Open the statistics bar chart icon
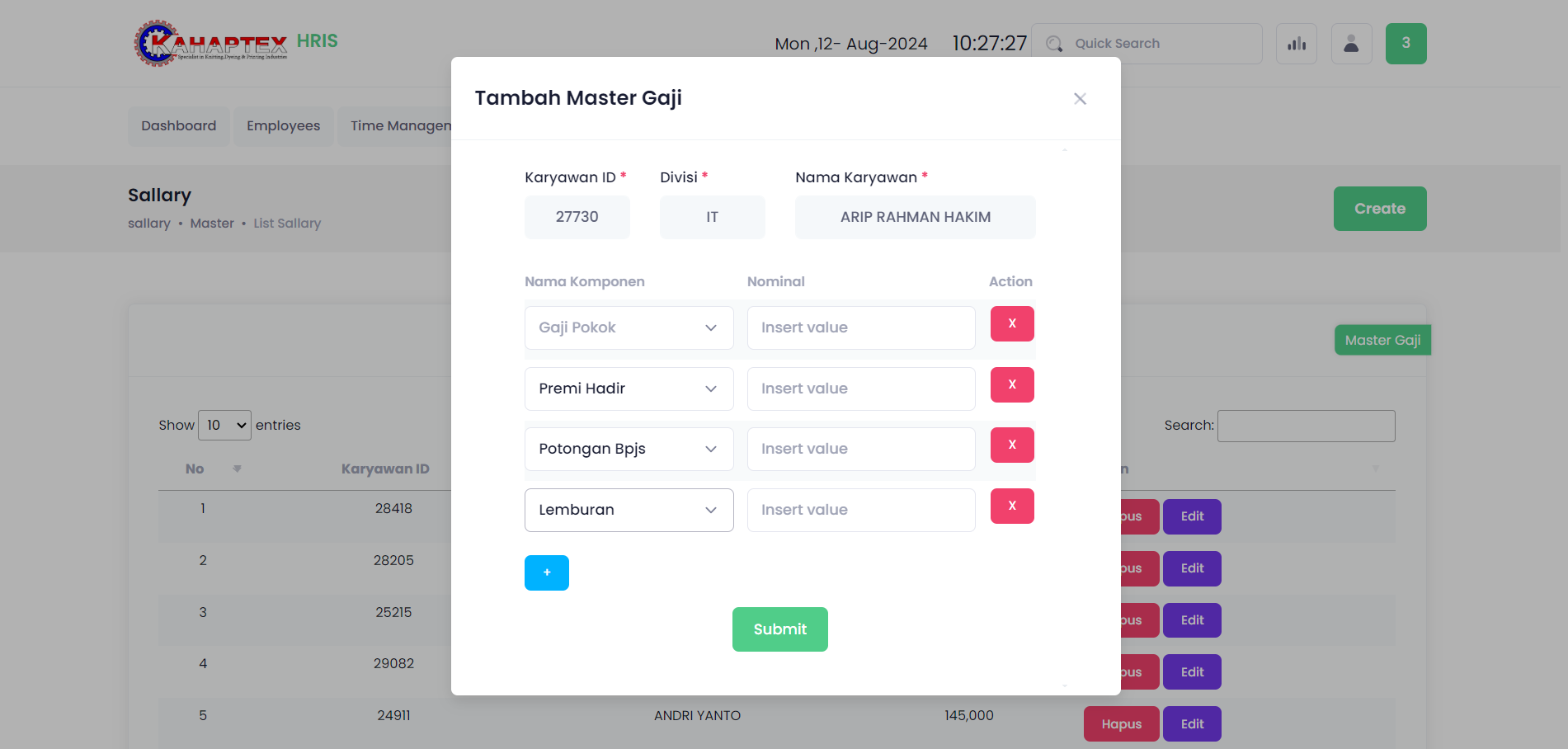Viewport: 1568px width, 749px height. click(1296, 44)
